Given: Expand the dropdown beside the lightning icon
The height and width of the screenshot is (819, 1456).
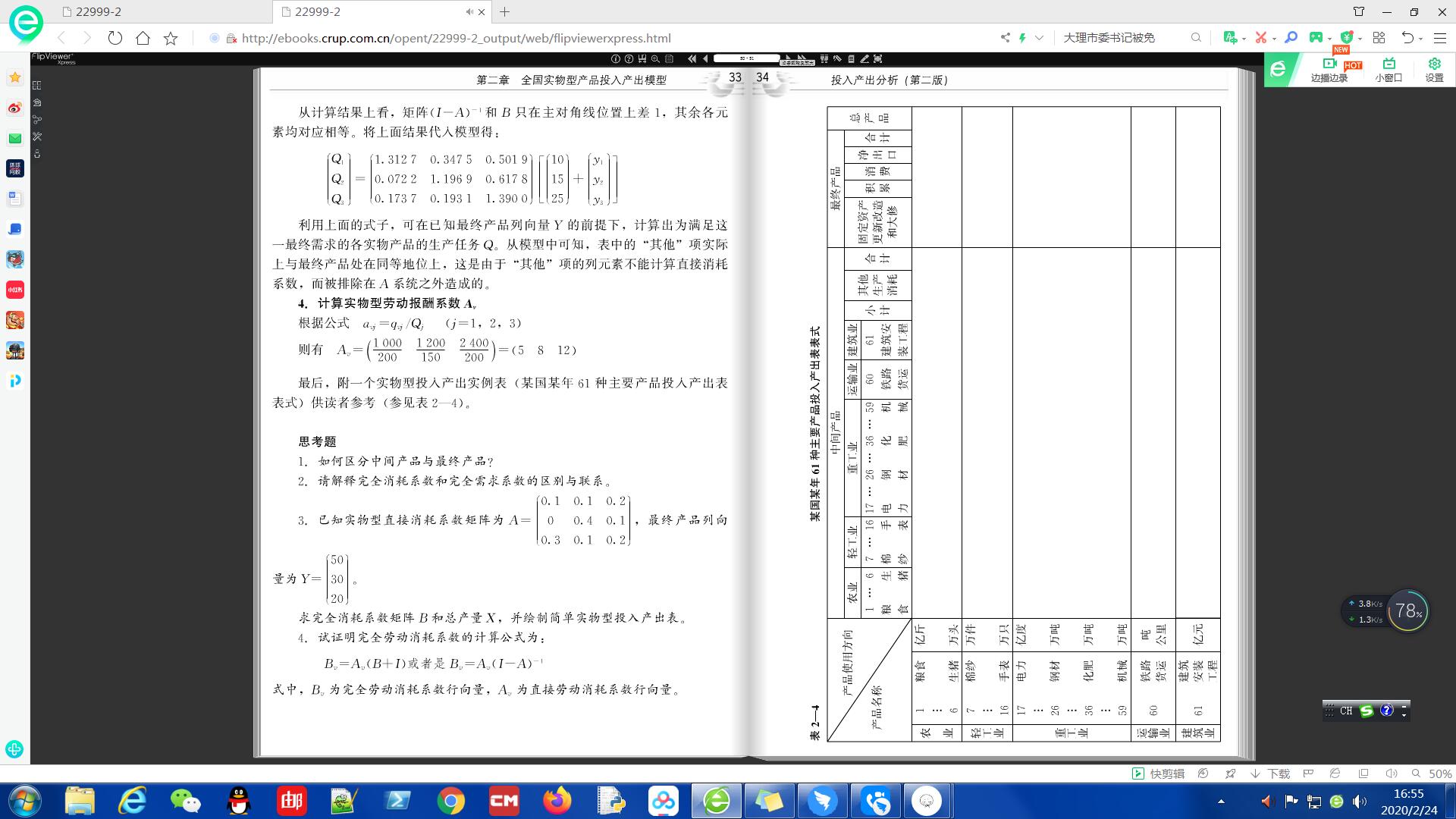Looking at the screenshot, I should [1039, 38].
